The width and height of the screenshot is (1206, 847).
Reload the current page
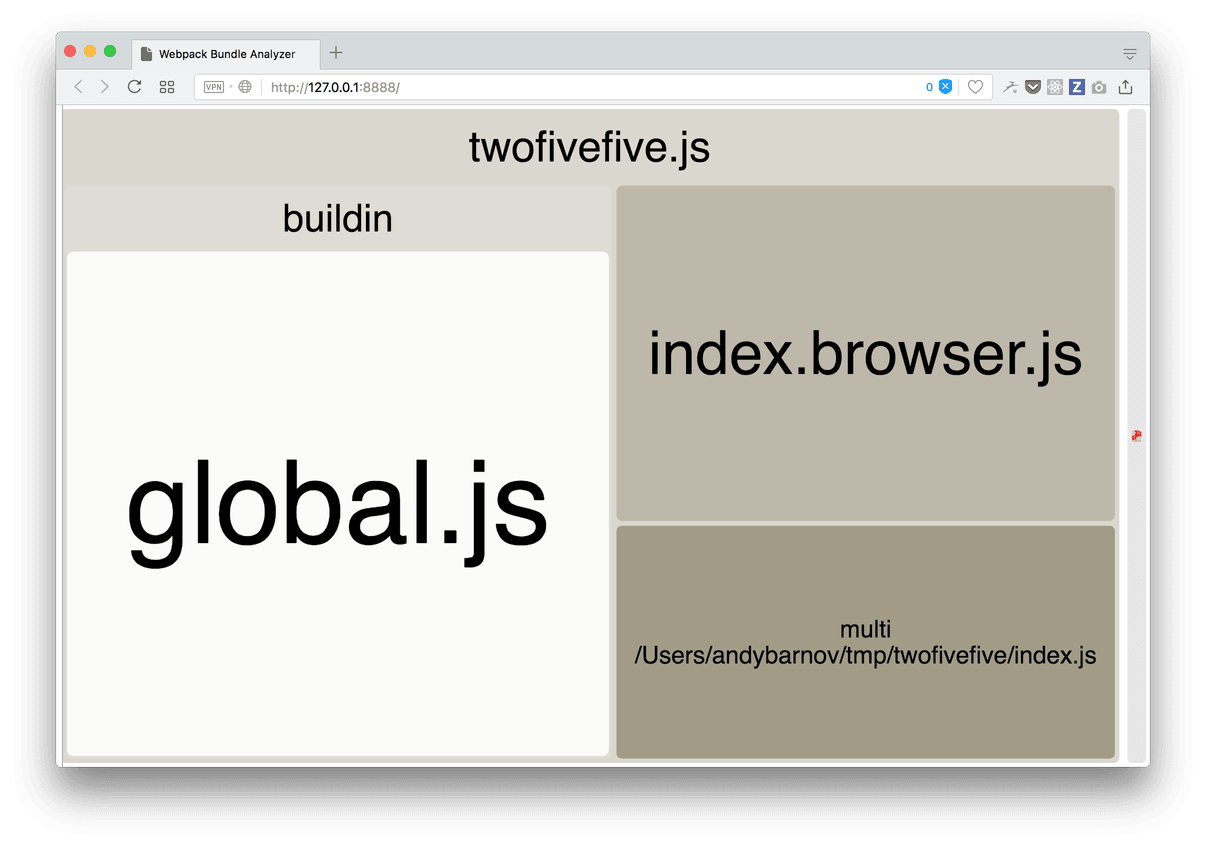pyautogui.click(x=134, y=87)
